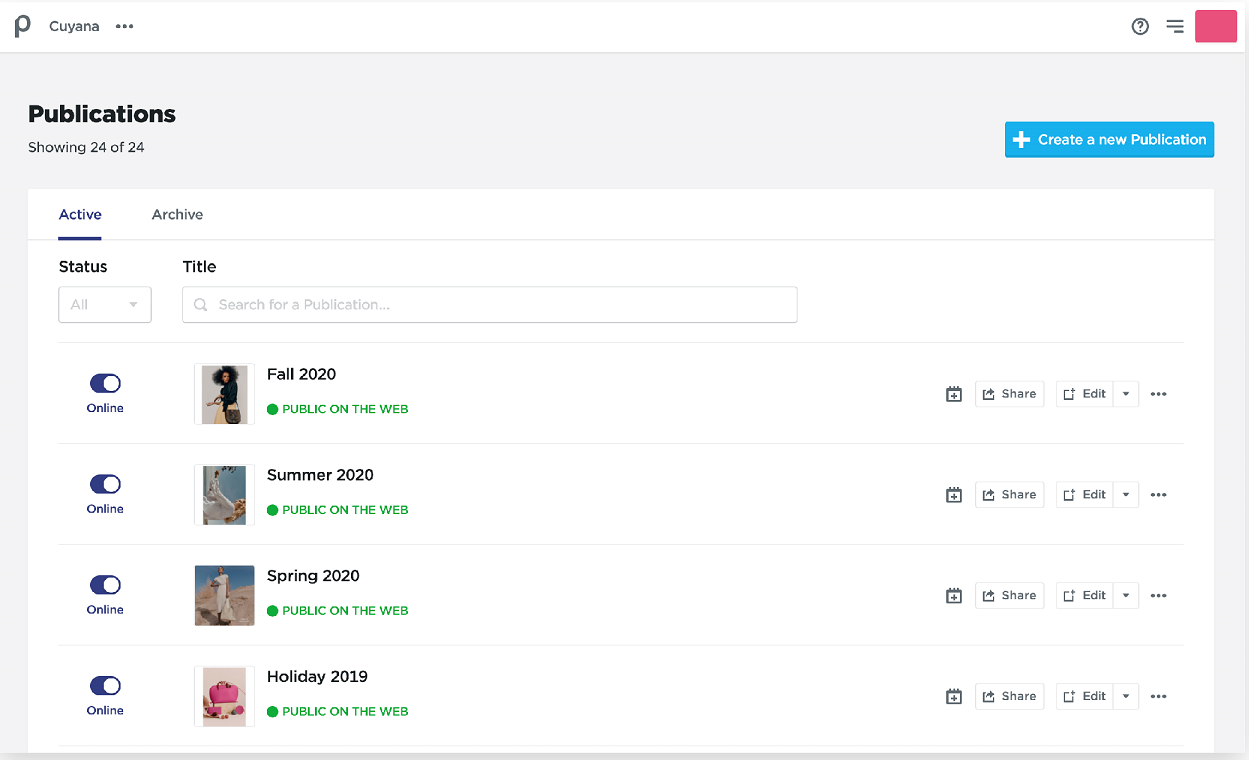Open the help question mark icon
The width and height of the screenshot is (1249, 760).
point(1140,27)
